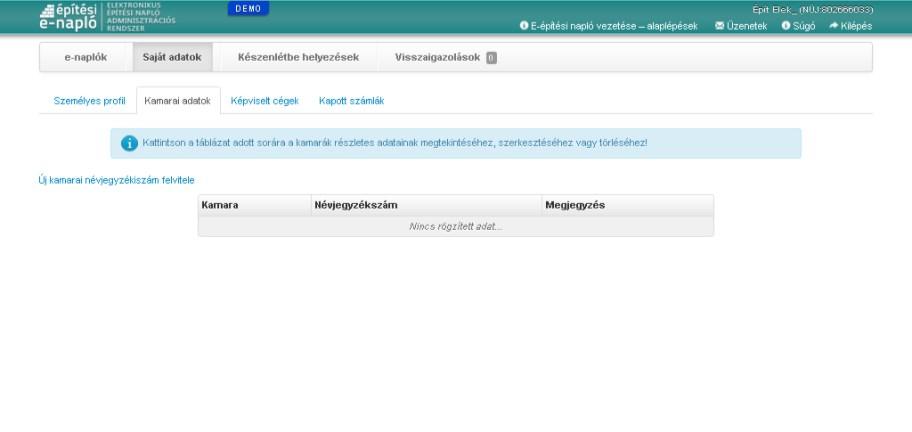Switch to the e-naplók main tab
912x432 pixels.
click(86, 58)
